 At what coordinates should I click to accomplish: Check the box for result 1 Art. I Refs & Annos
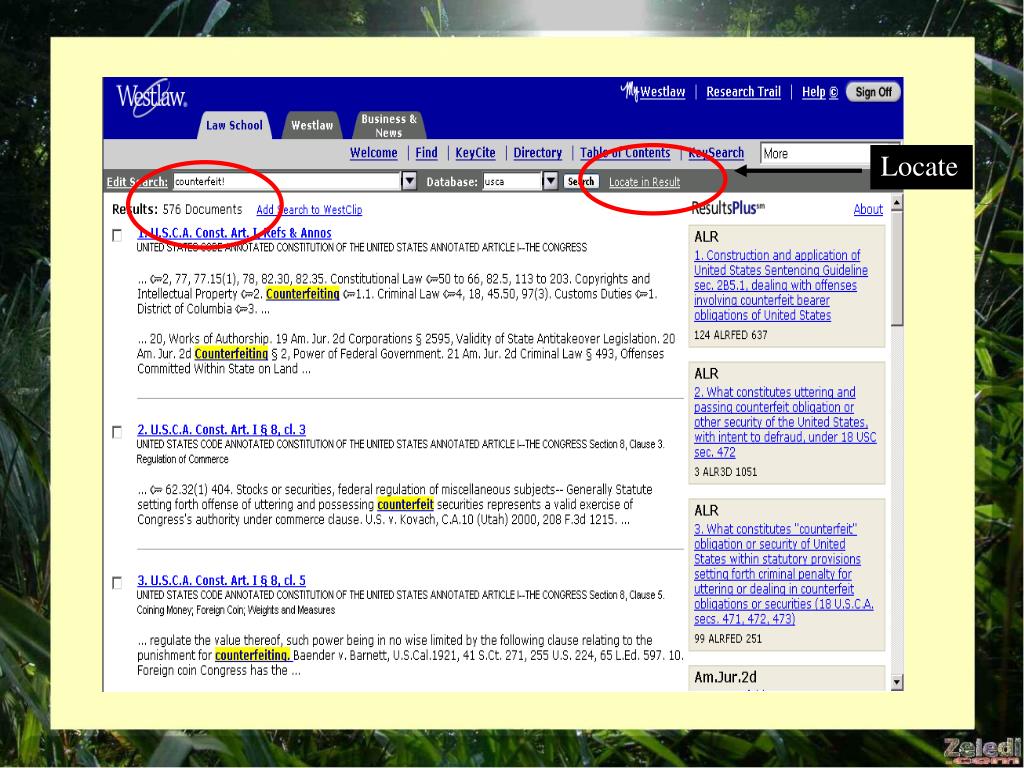(117, 235)
